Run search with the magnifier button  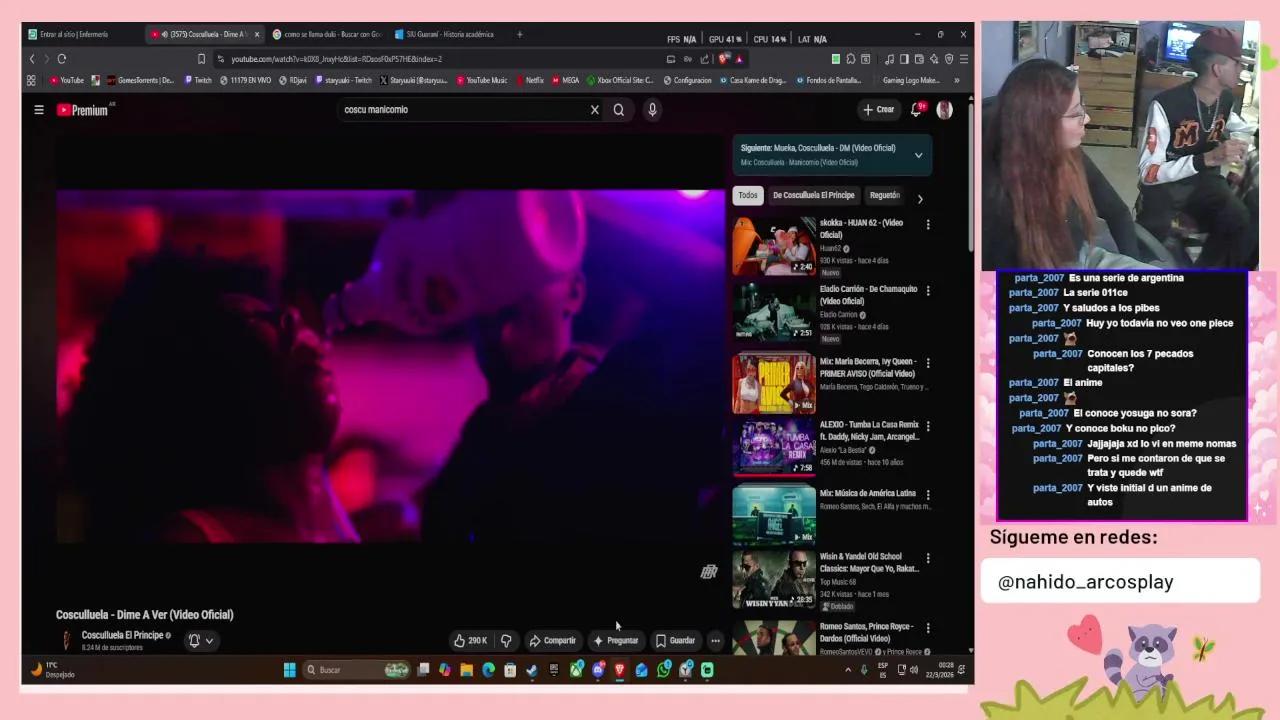click(619, 110)
